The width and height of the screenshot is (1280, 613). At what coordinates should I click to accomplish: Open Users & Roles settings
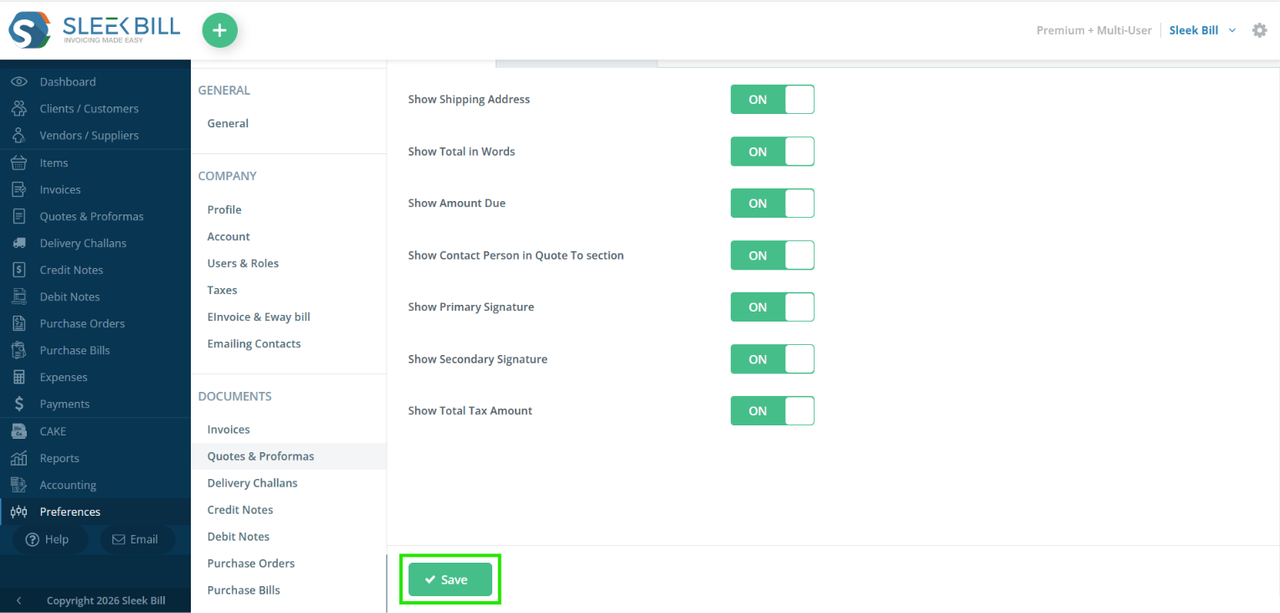(x=243, y=263)
